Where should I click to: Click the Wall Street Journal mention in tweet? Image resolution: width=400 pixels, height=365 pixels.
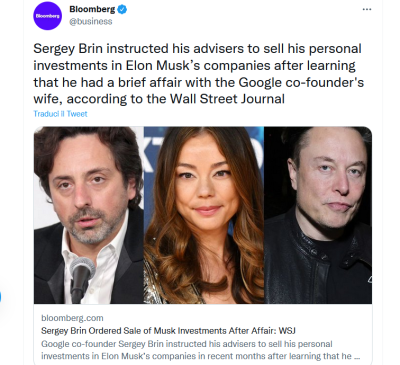(227, 99)
